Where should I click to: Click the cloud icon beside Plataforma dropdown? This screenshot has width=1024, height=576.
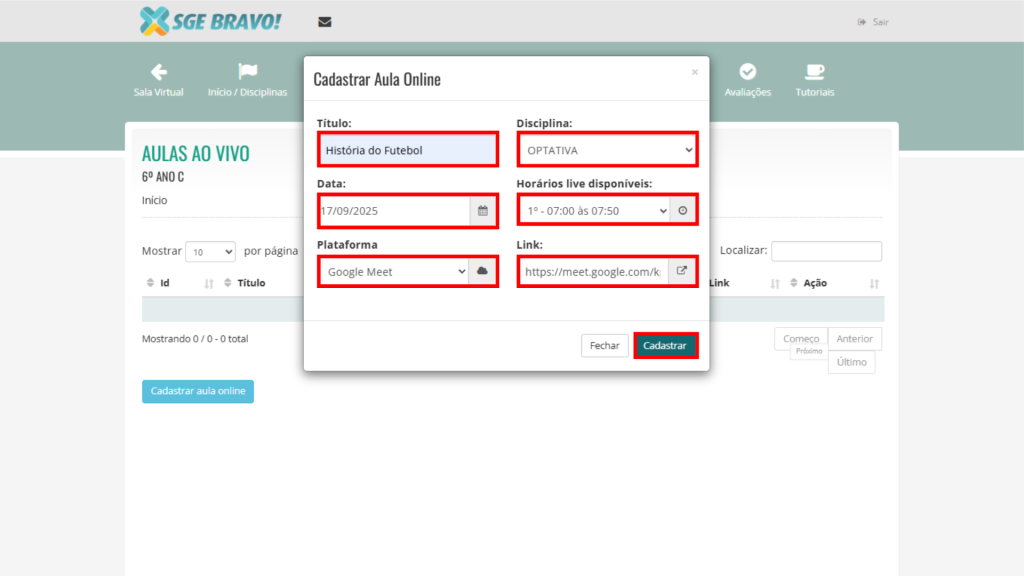click(x=483, y=271)
